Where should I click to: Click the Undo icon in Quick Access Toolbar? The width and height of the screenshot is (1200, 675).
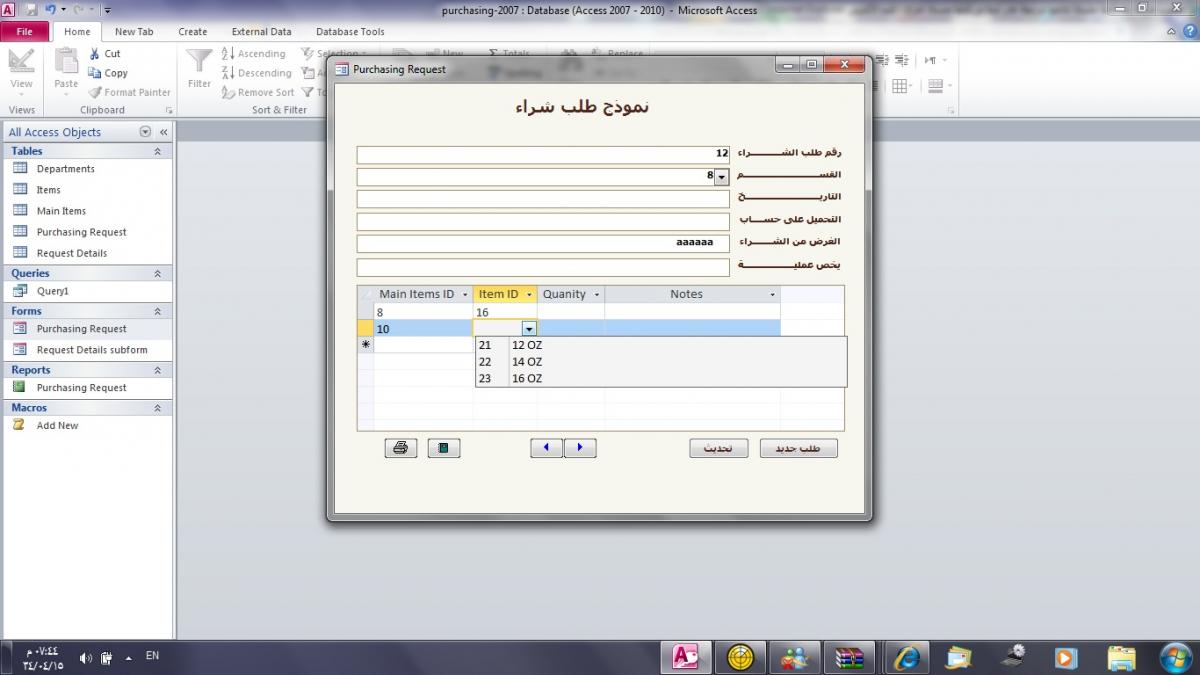50,10
